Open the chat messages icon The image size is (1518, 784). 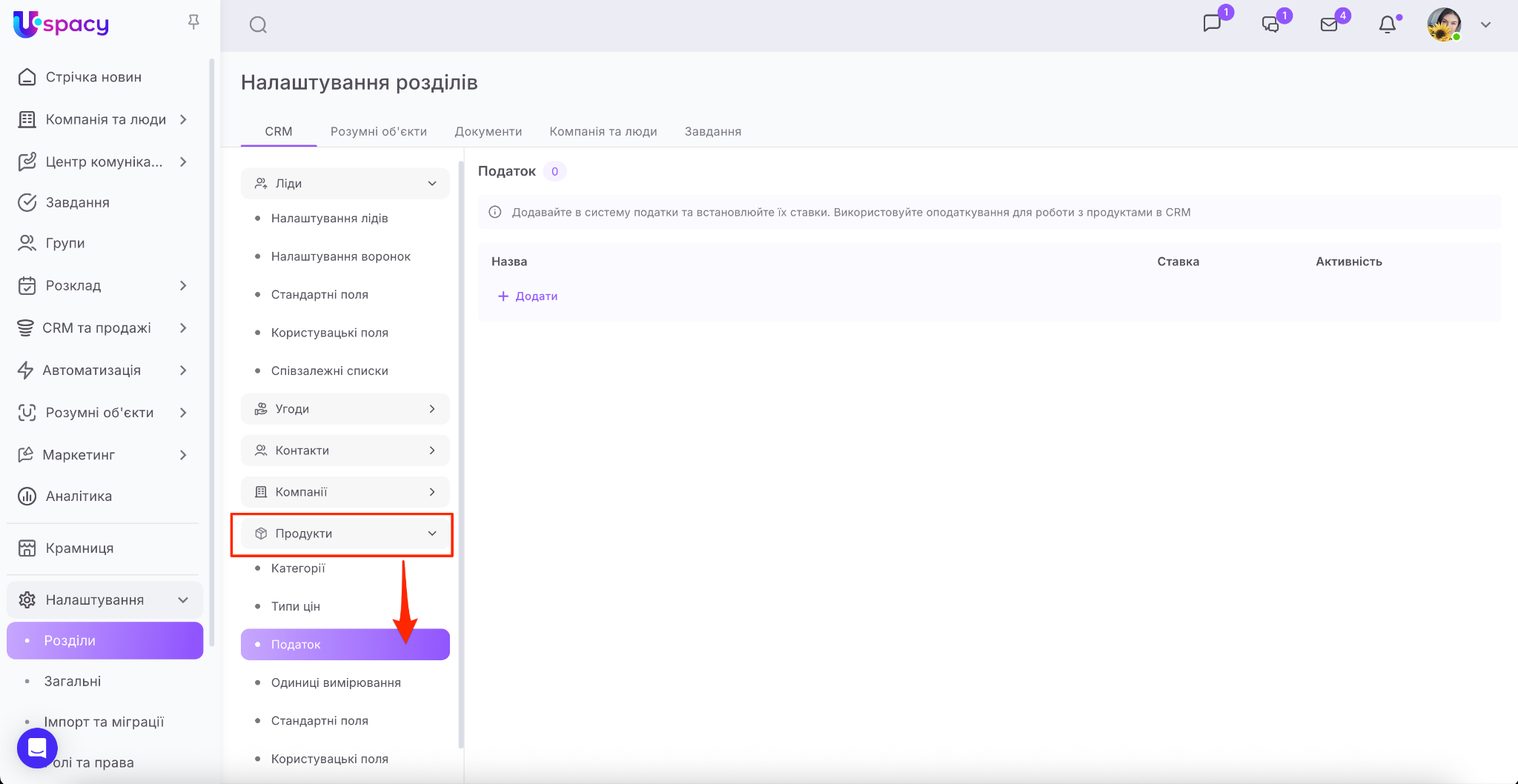click(x=1212, y=24)
